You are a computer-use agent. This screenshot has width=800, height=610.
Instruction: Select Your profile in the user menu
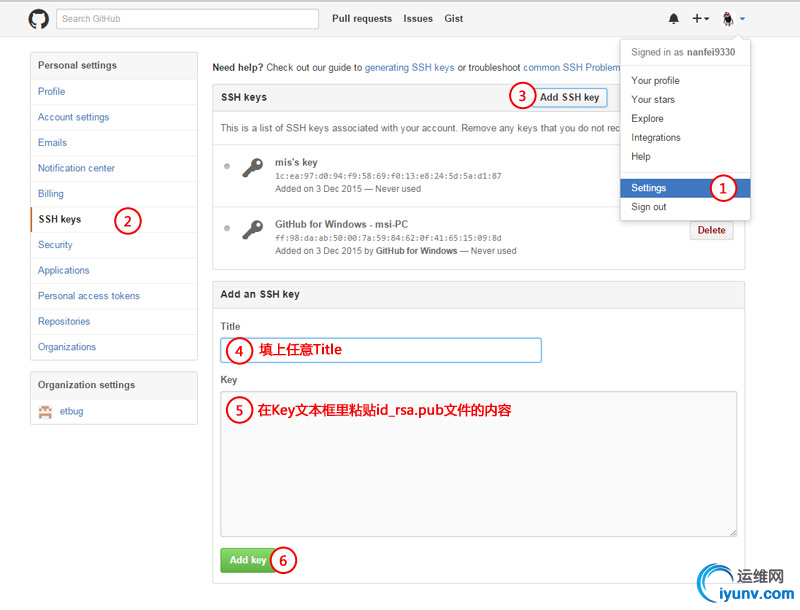tap(655, 81)
